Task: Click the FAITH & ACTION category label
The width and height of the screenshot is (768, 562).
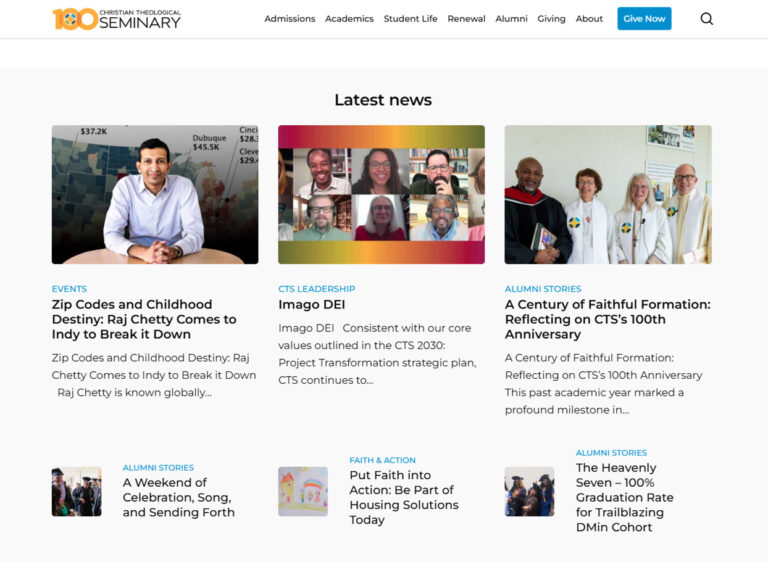Action: click(x=383, y=460)
